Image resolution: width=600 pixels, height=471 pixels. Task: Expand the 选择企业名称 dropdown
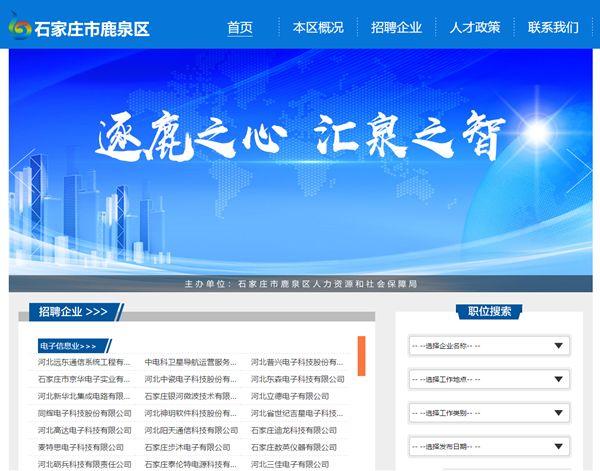(489, 346)
